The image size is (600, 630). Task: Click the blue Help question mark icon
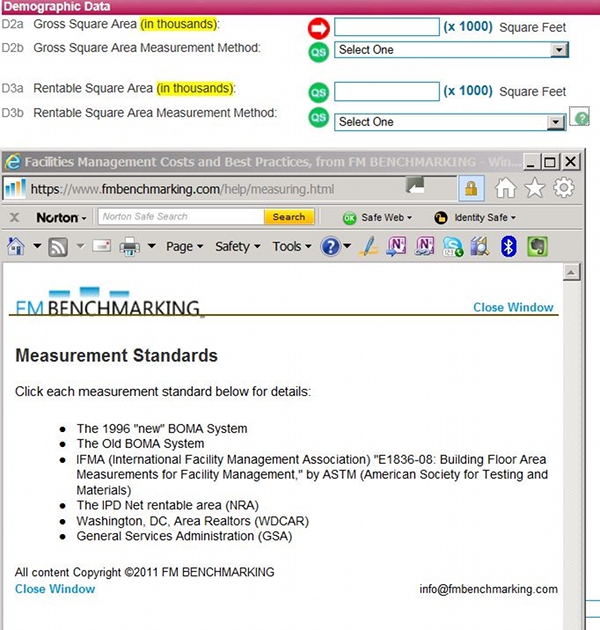click(x=330, y=246)
